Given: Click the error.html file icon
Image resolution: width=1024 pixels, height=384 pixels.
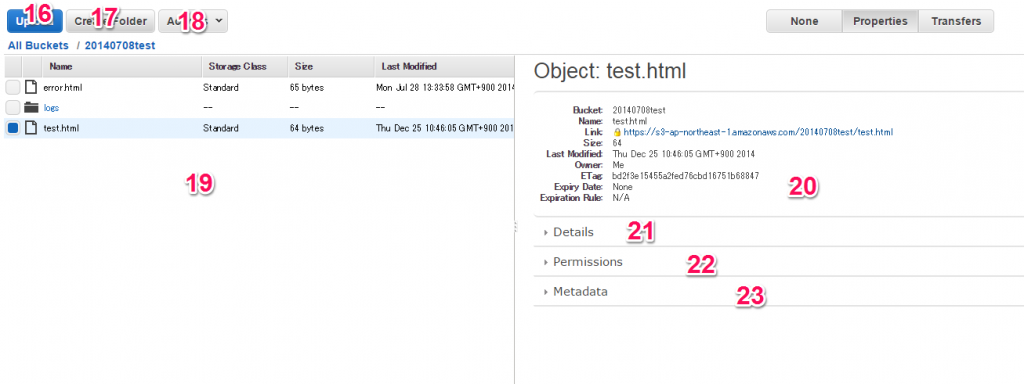Looking at the screenshot, I should pyautogui.click(x=31, y=88).
